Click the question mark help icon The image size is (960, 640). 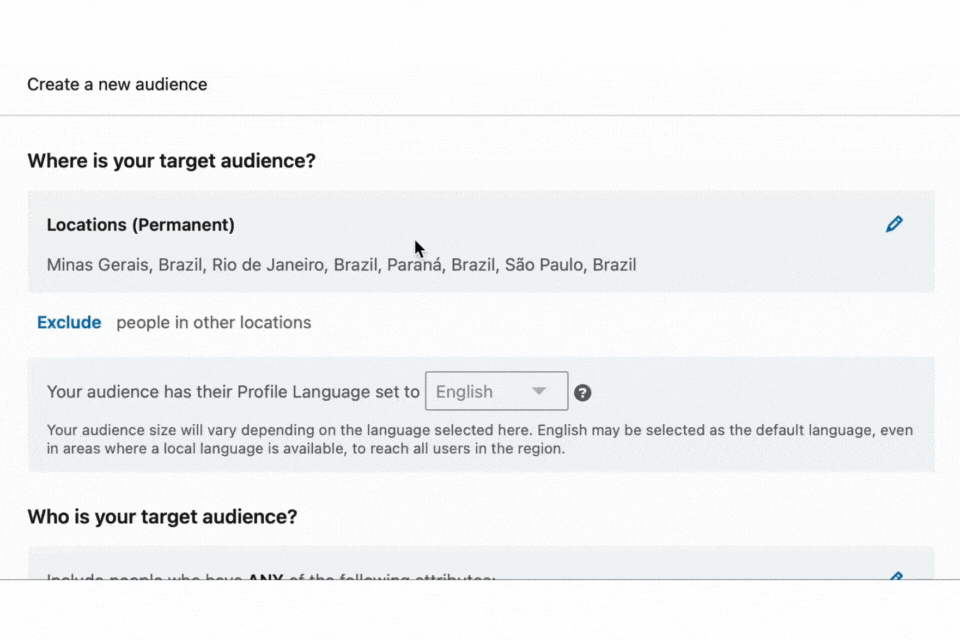(x=583, y=393)
